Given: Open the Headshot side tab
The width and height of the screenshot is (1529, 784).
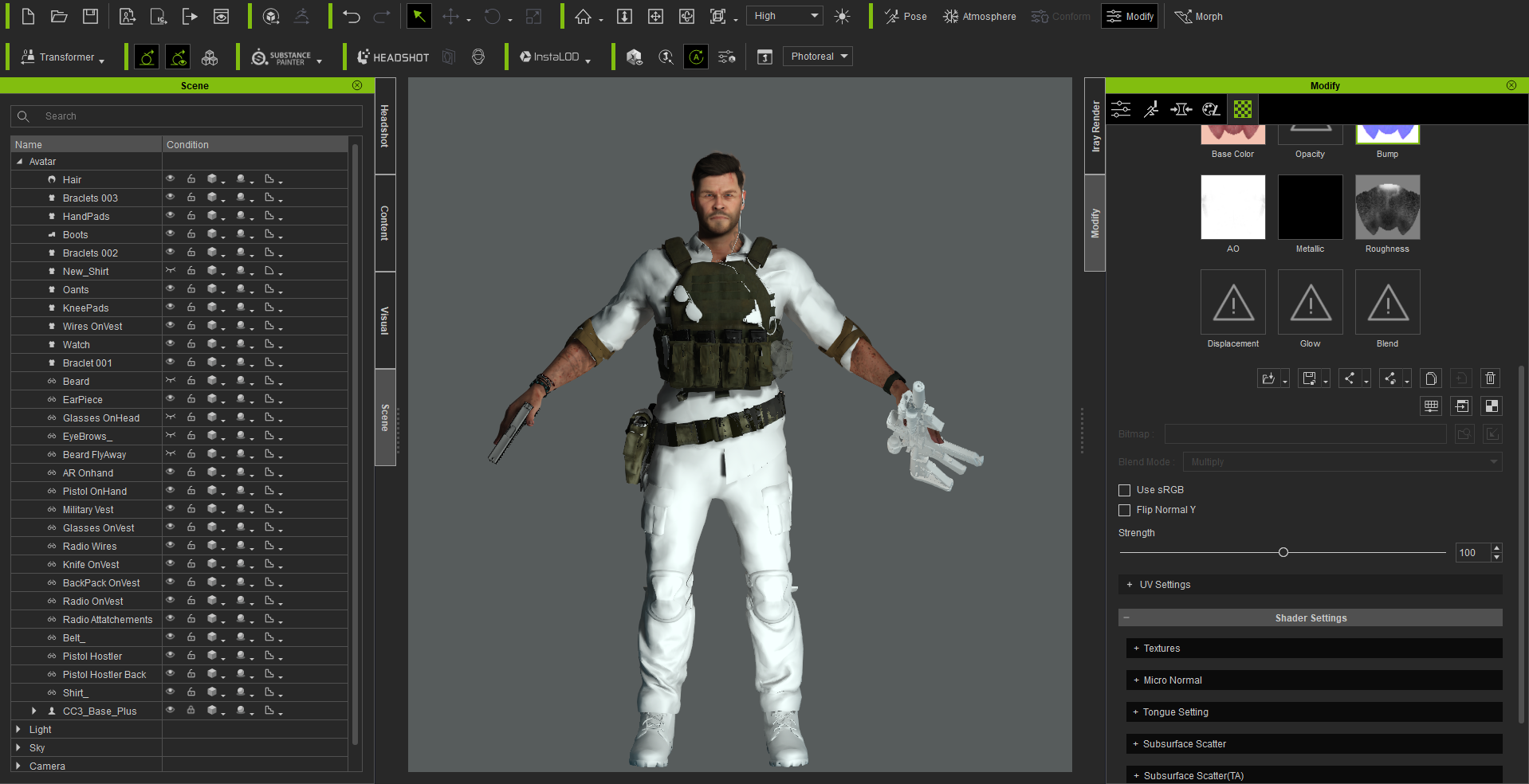Looking at the screenshot, I should pos(385,126).
